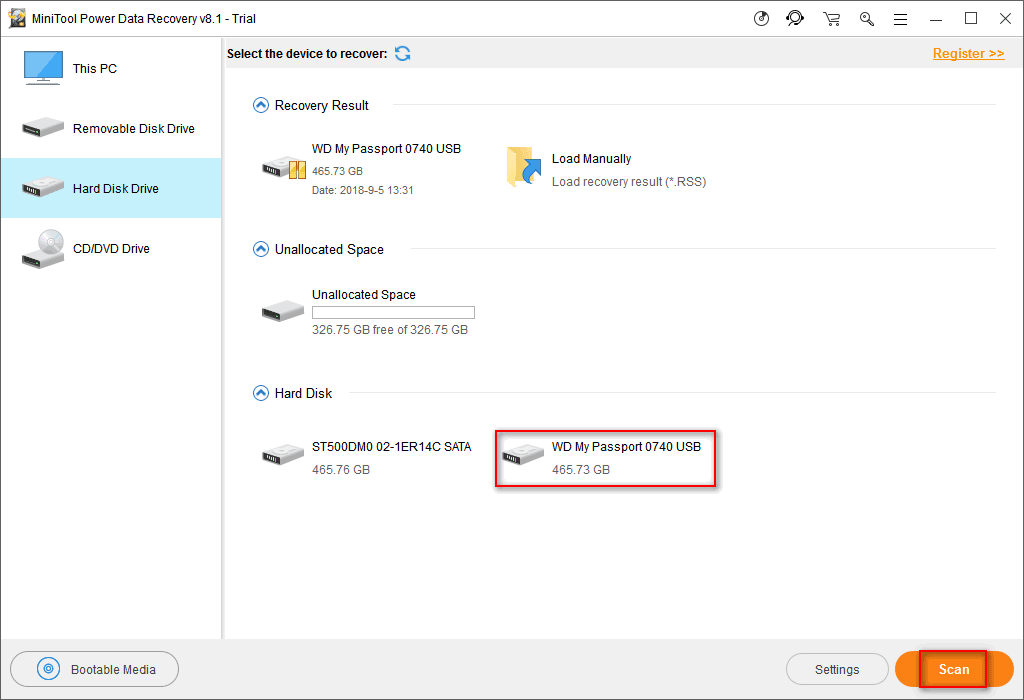Collapse the Recovery Result section
This screenshot has width=1024, height=700.
click(261, 105)
